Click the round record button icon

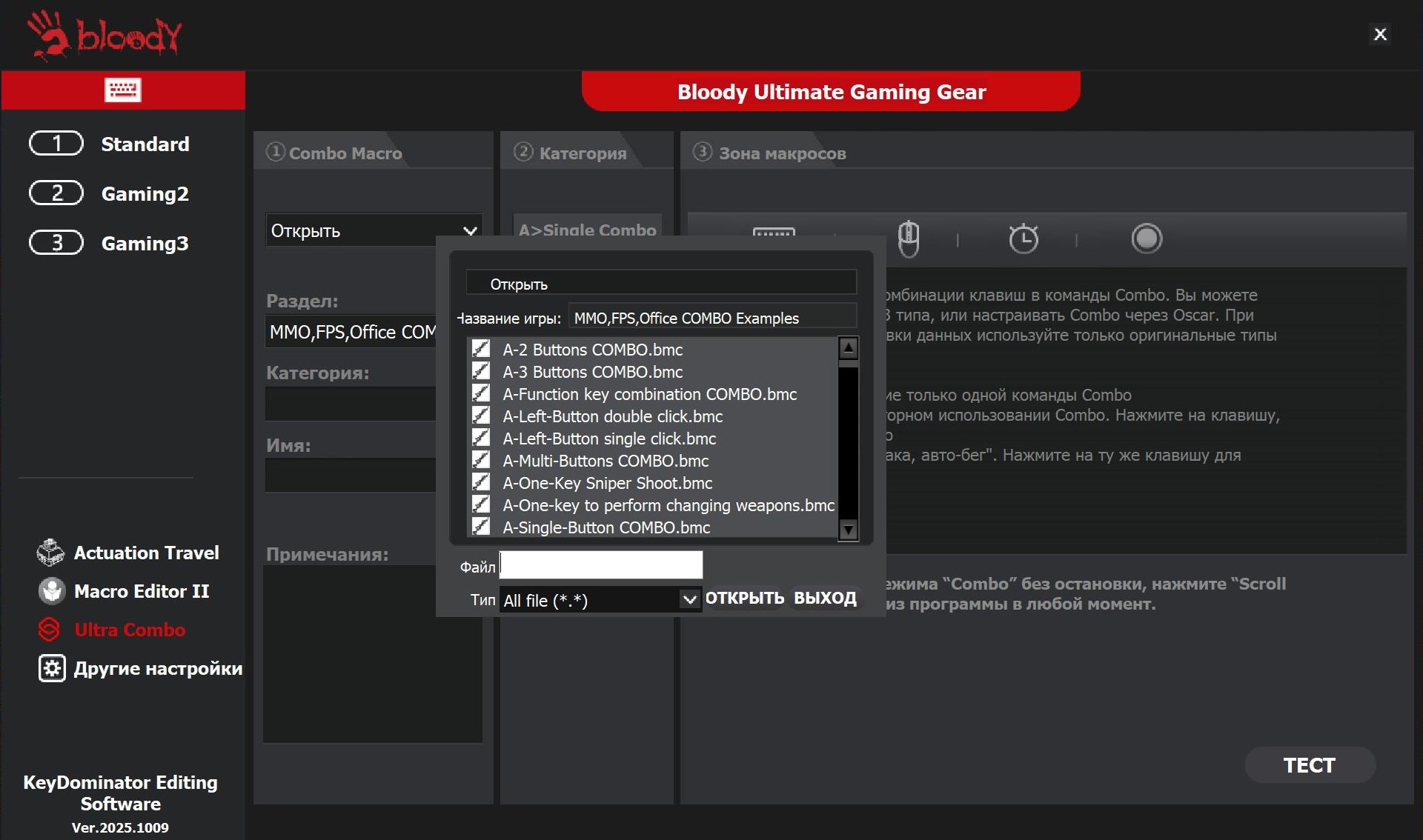tap(1147, 239)
